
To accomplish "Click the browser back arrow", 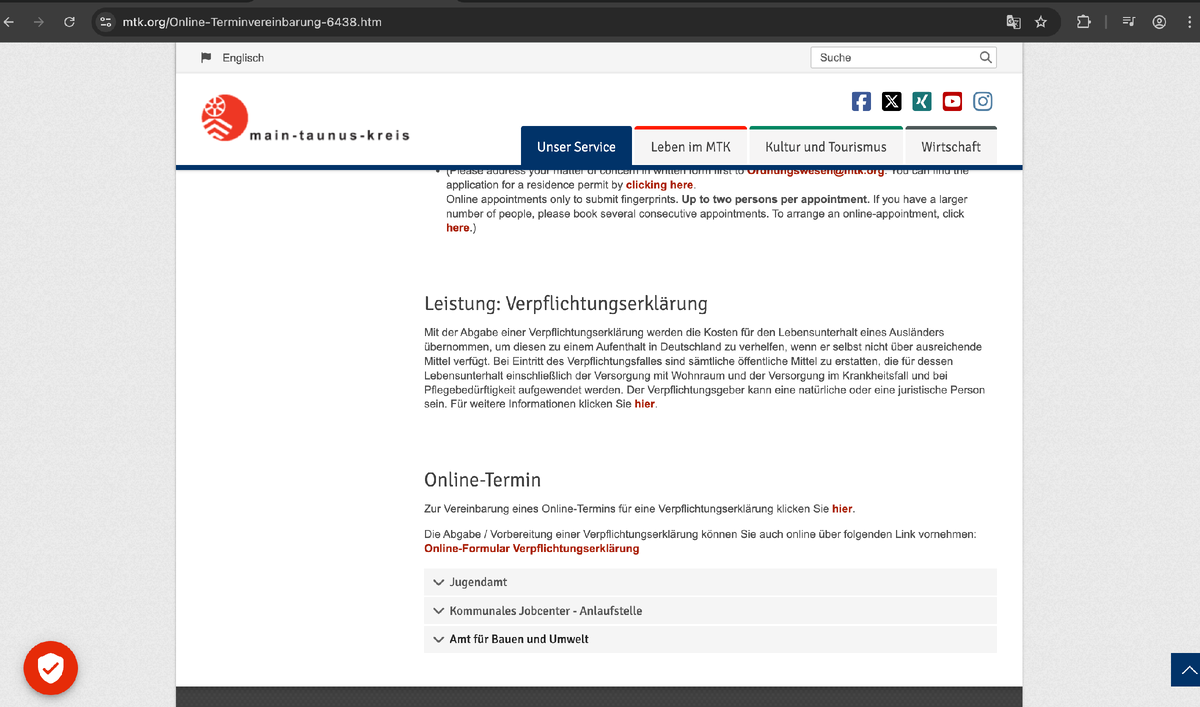I will point(9,21).
